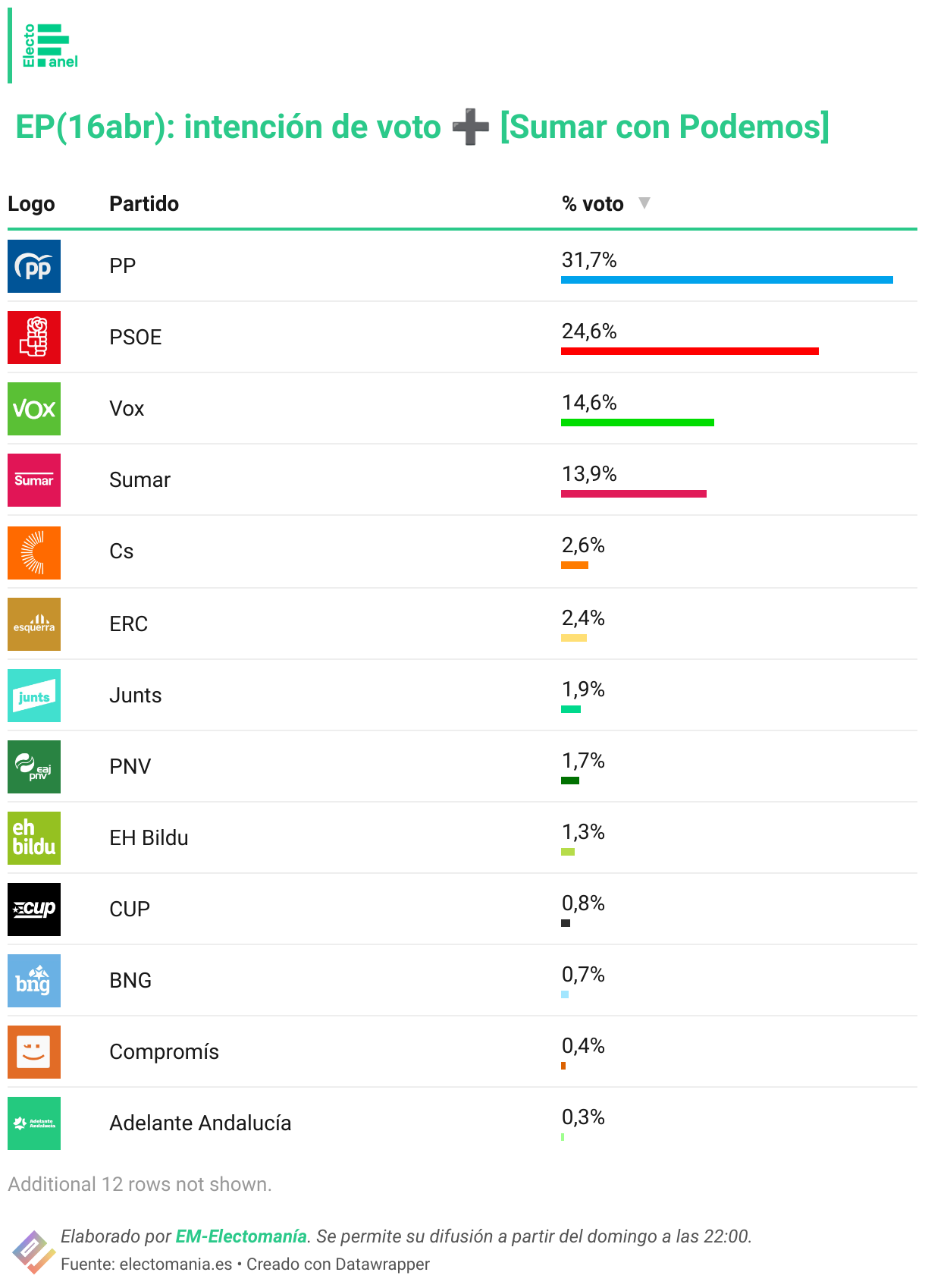The height and width of the screenshot is (1288, 925).
Task: Click the Junts party logo
Action: point(34,696)
